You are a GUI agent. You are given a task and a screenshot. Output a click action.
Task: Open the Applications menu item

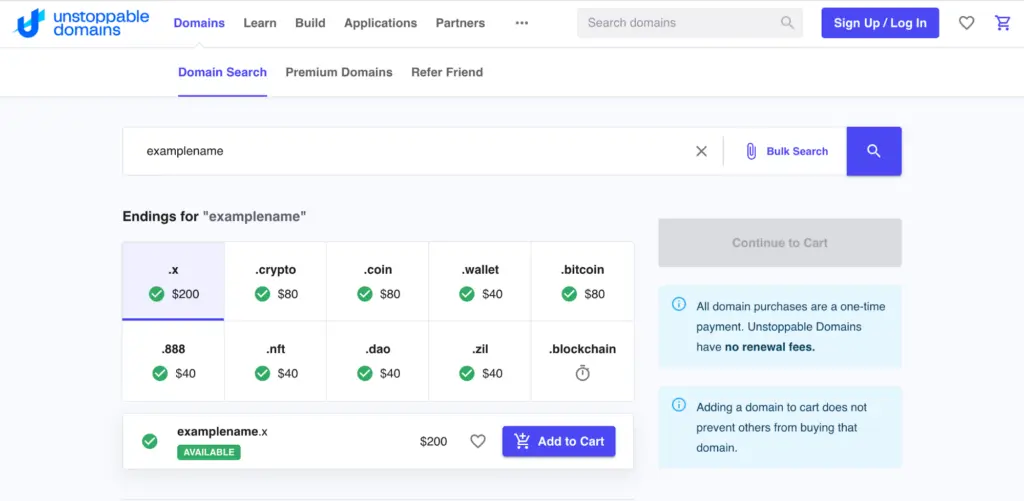380,23
